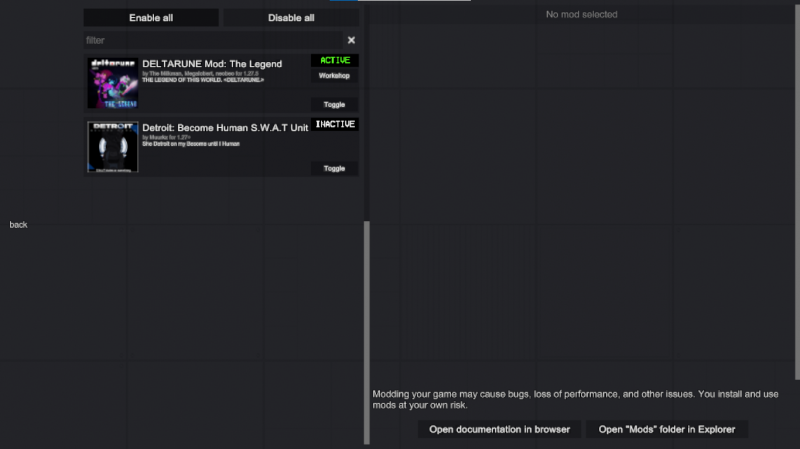The image size is (800, 449).
Task: Open documentation in browser
Action: click(x=499, y=429)
